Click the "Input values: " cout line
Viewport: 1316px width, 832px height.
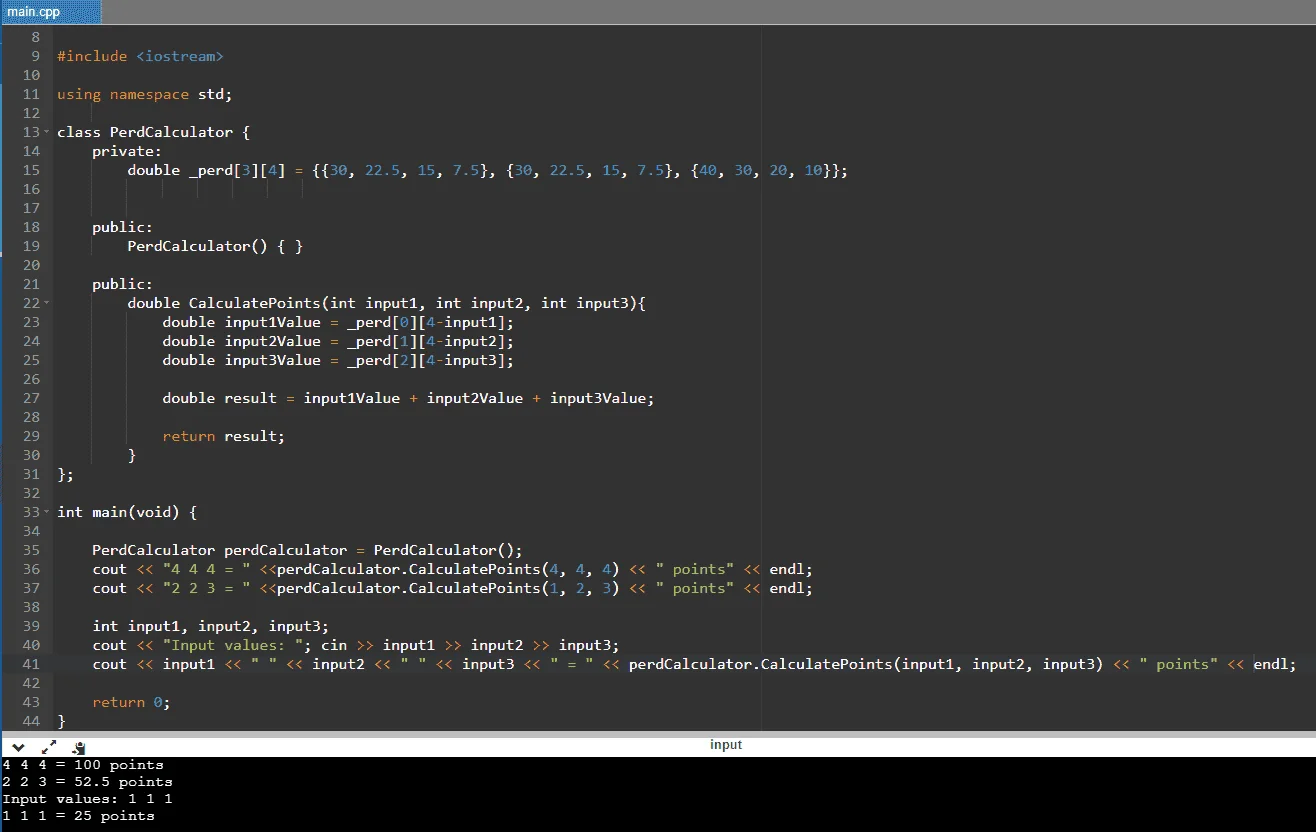[x=356, y=646]
